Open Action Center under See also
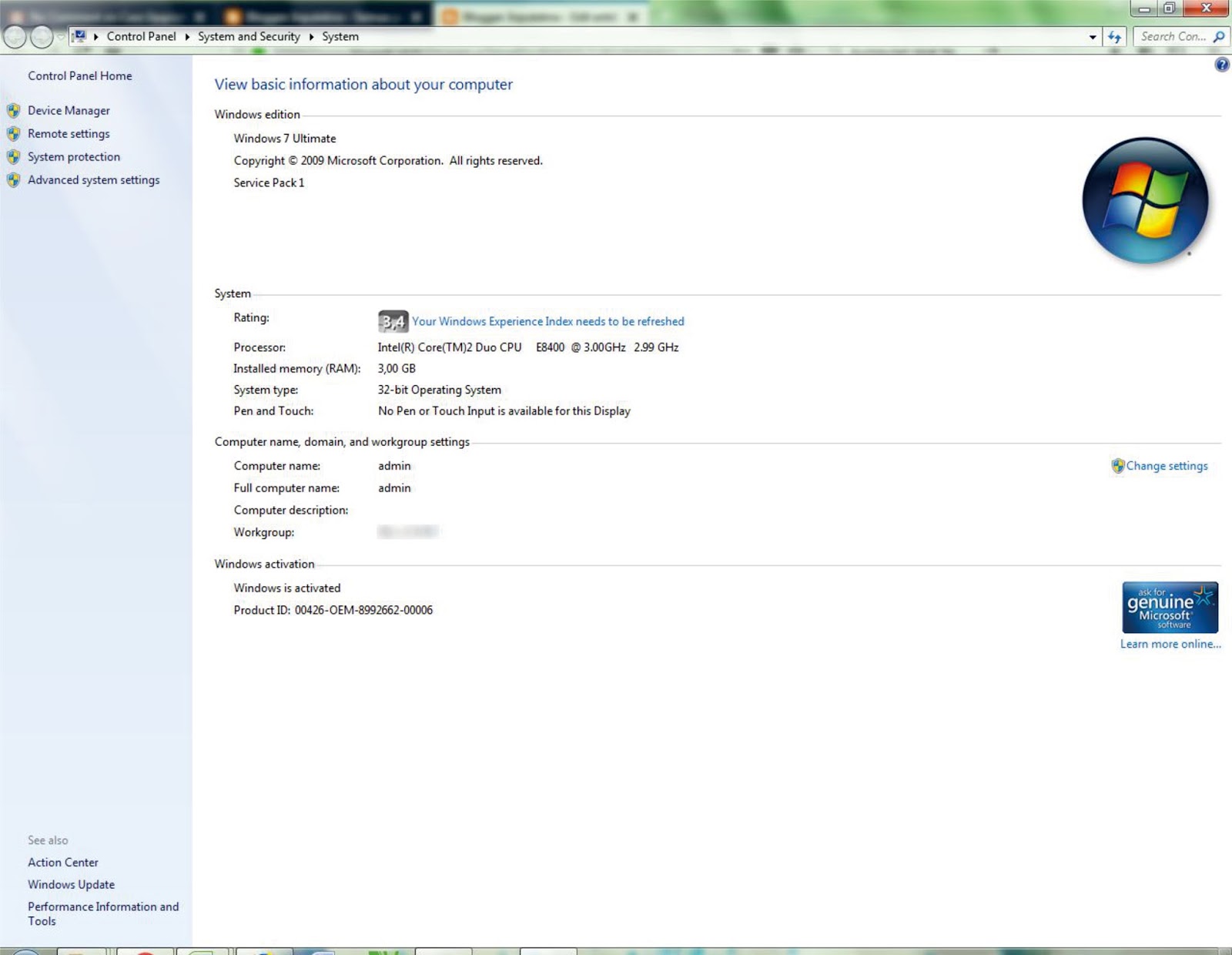 (63, 863)
